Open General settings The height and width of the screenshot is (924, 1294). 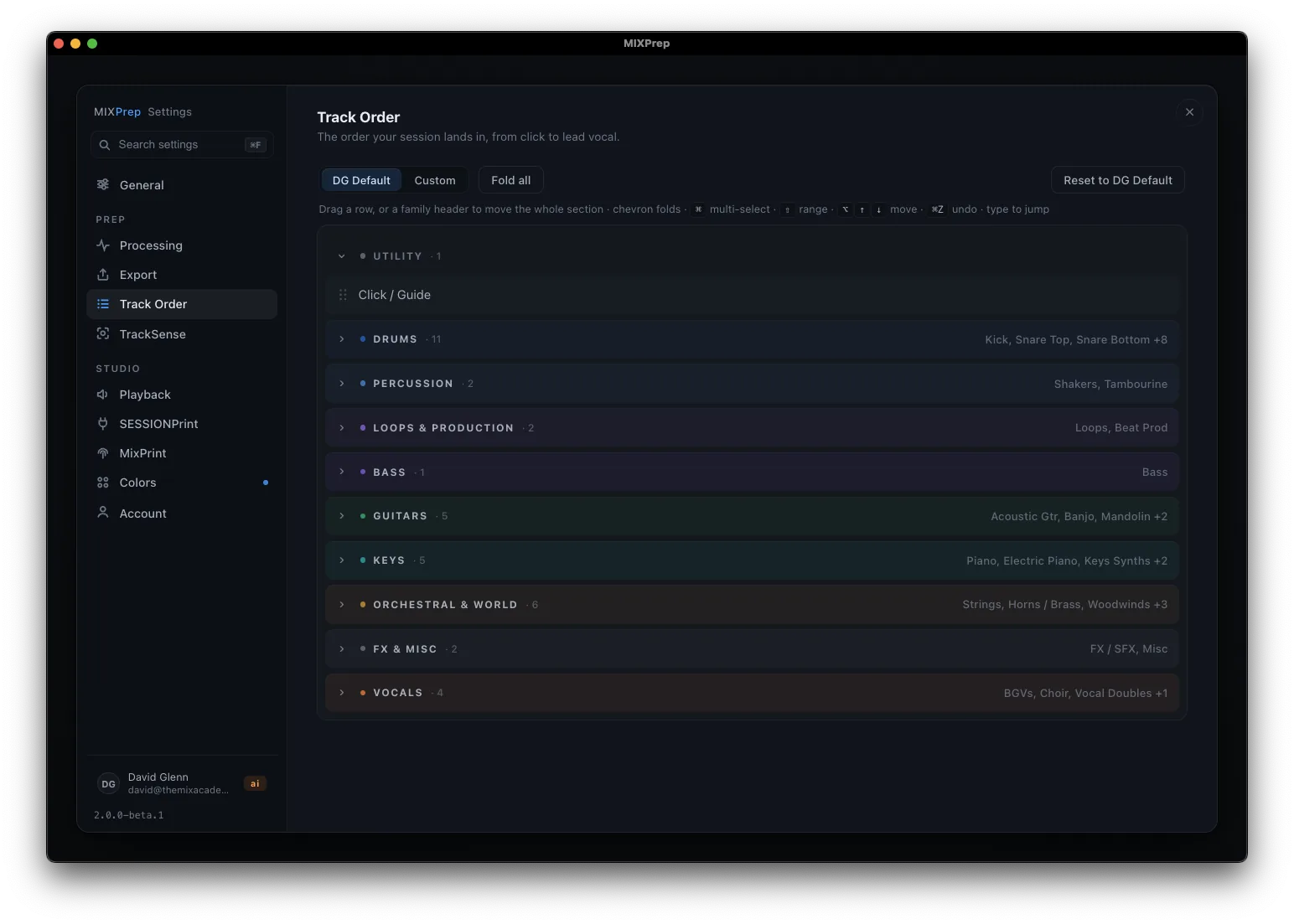[182, 185]
